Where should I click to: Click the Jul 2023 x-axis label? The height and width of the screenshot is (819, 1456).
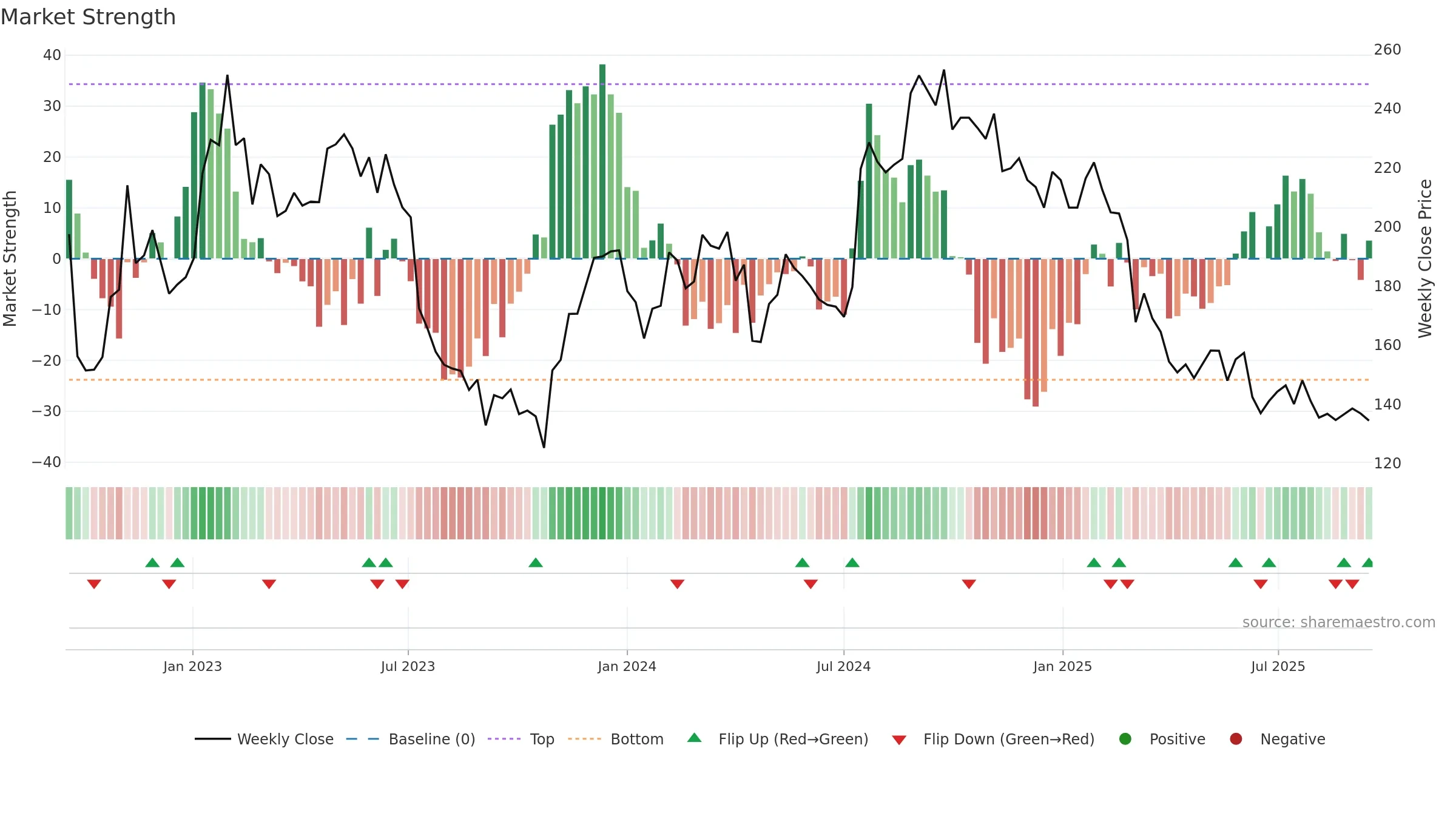point(408,666)
